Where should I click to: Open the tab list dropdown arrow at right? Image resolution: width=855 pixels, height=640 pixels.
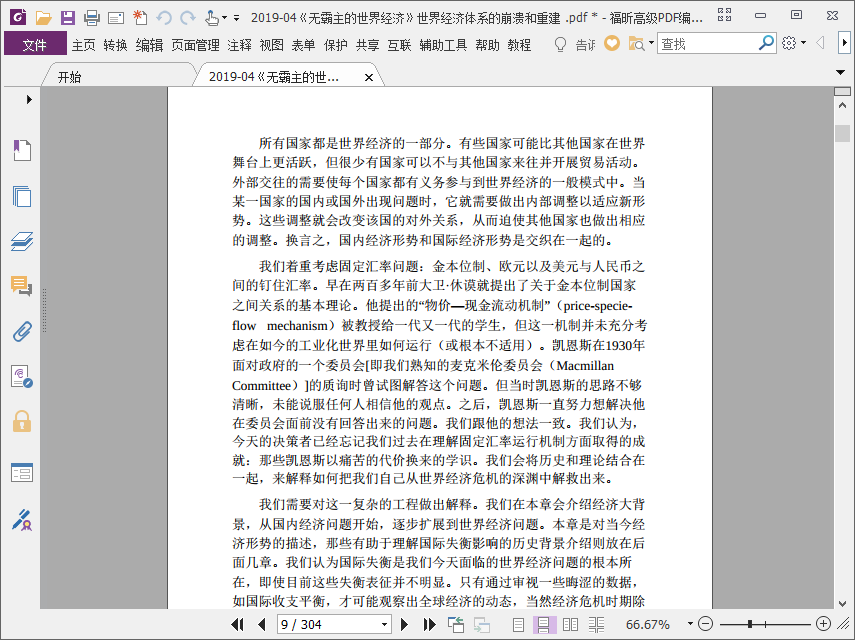click(840, 73)
